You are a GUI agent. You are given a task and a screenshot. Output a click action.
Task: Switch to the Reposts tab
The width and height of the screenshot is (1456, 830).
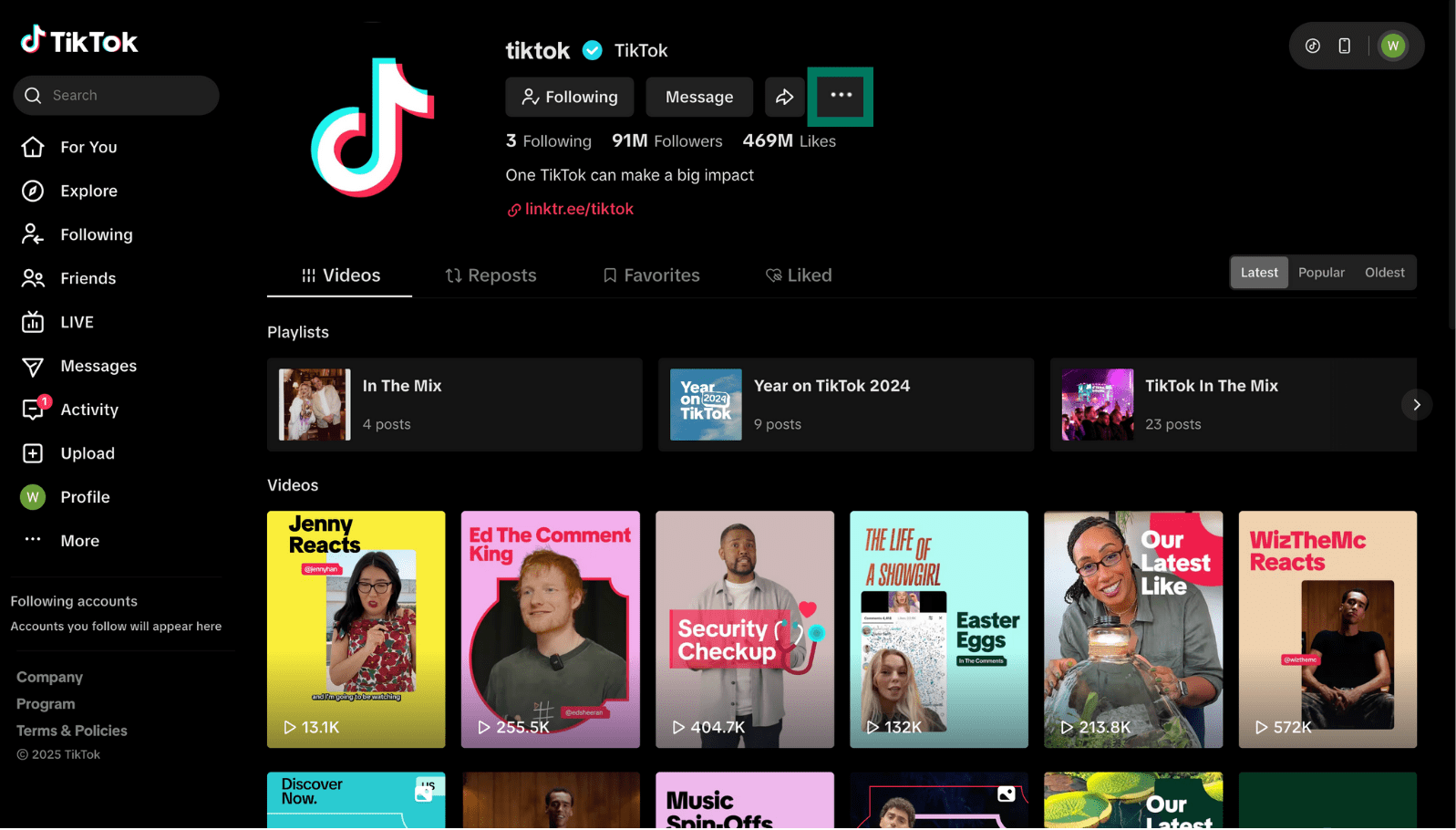click(x=490, y=275)
